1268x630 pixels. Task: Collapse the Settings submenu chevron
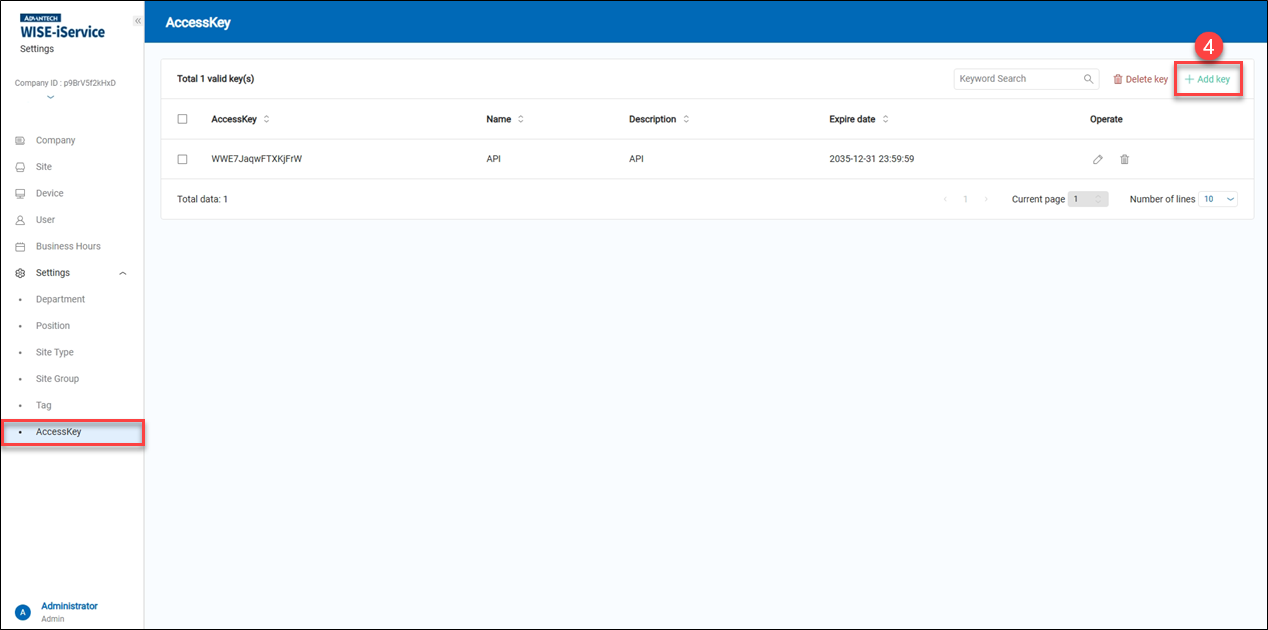(122, 272)
